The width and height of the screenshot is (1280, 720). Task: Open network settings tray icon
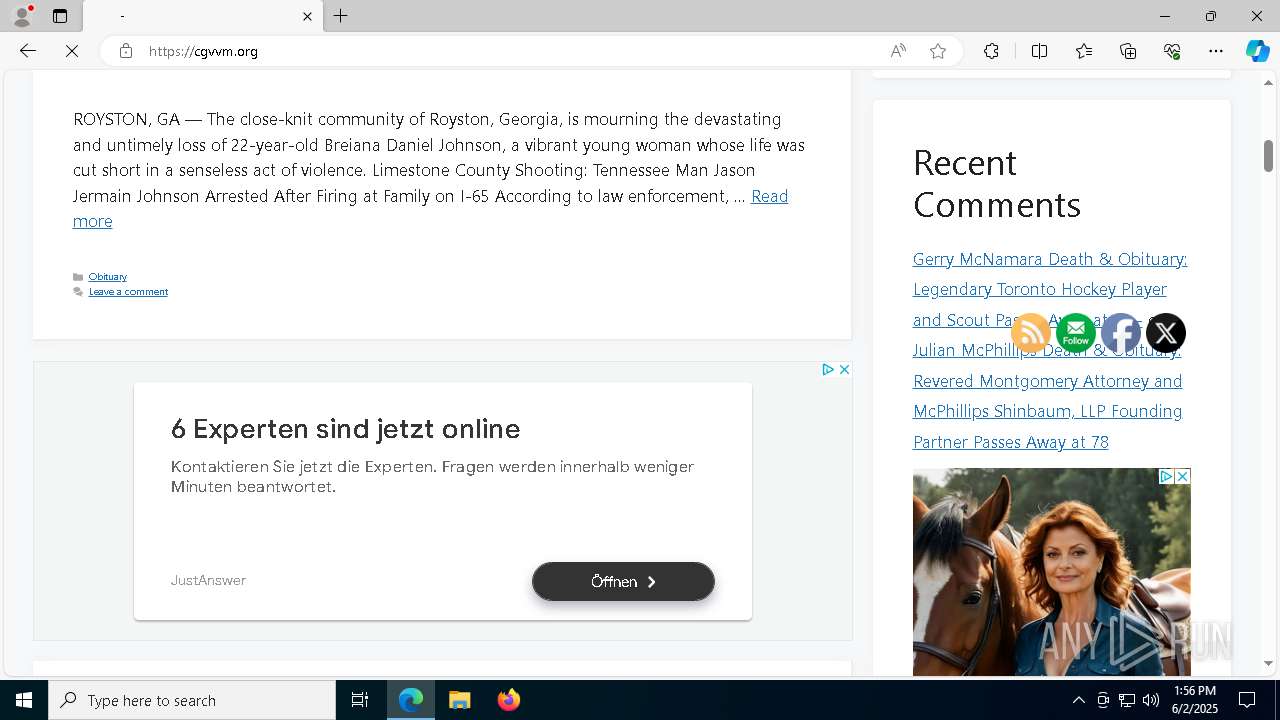point(1127,700)
